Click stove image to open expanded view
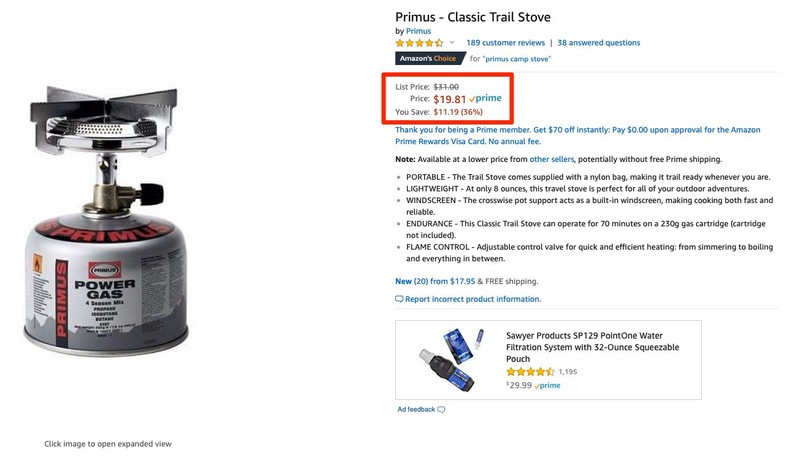Viewport: 790px width, 476px height. point(135,247)
